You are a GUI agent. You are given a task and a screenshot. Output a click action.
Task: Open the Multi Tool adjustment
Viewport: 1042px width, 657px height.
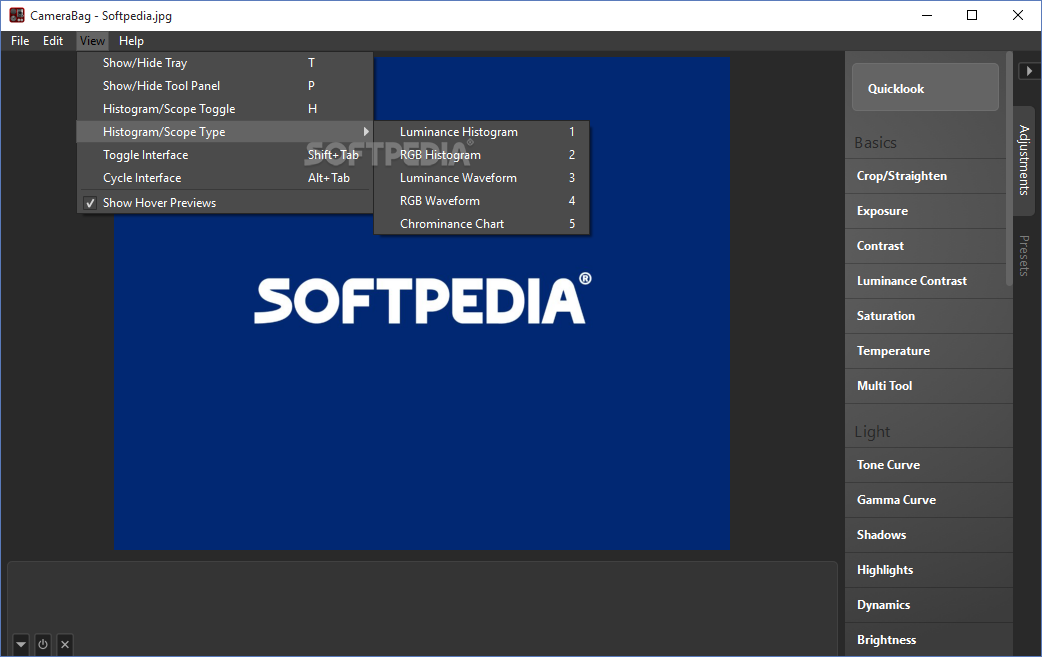929,386
